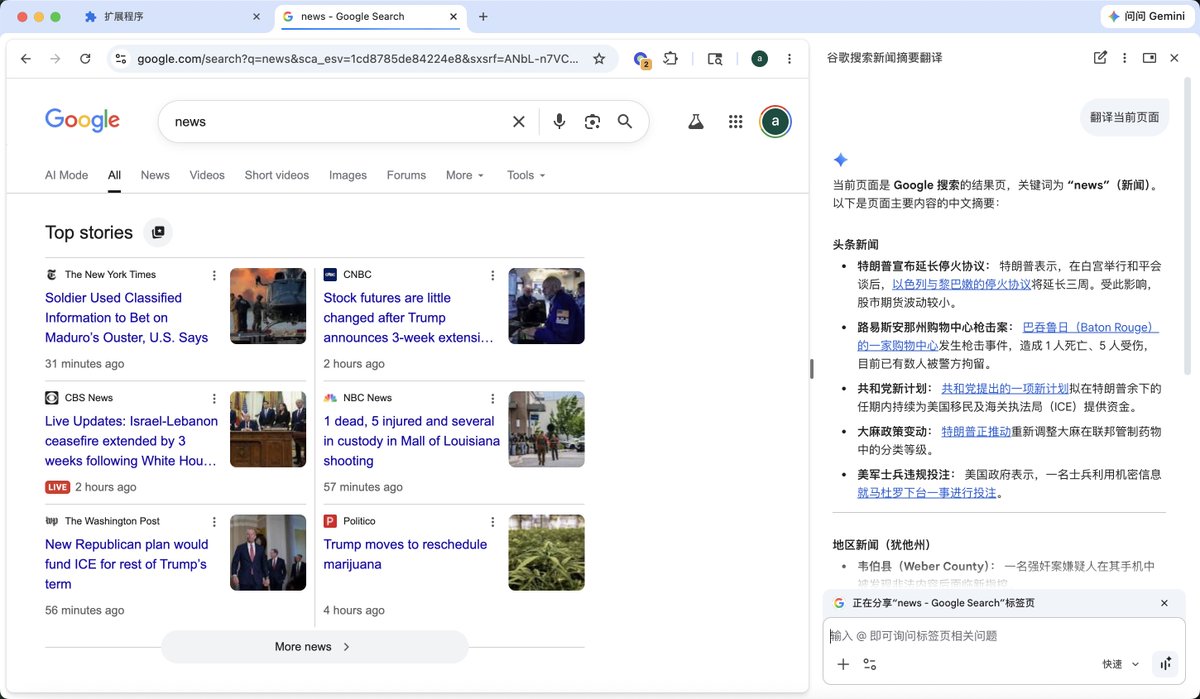Click the 问问 Gemini button
Screen dimensions: 1200x699
(x=1146, y=17)
